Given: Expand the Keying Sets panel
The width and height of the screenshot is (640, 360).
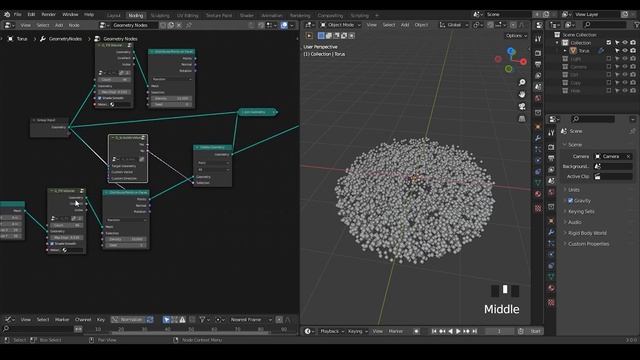Looking at the screenshot, I should (581, 211).
